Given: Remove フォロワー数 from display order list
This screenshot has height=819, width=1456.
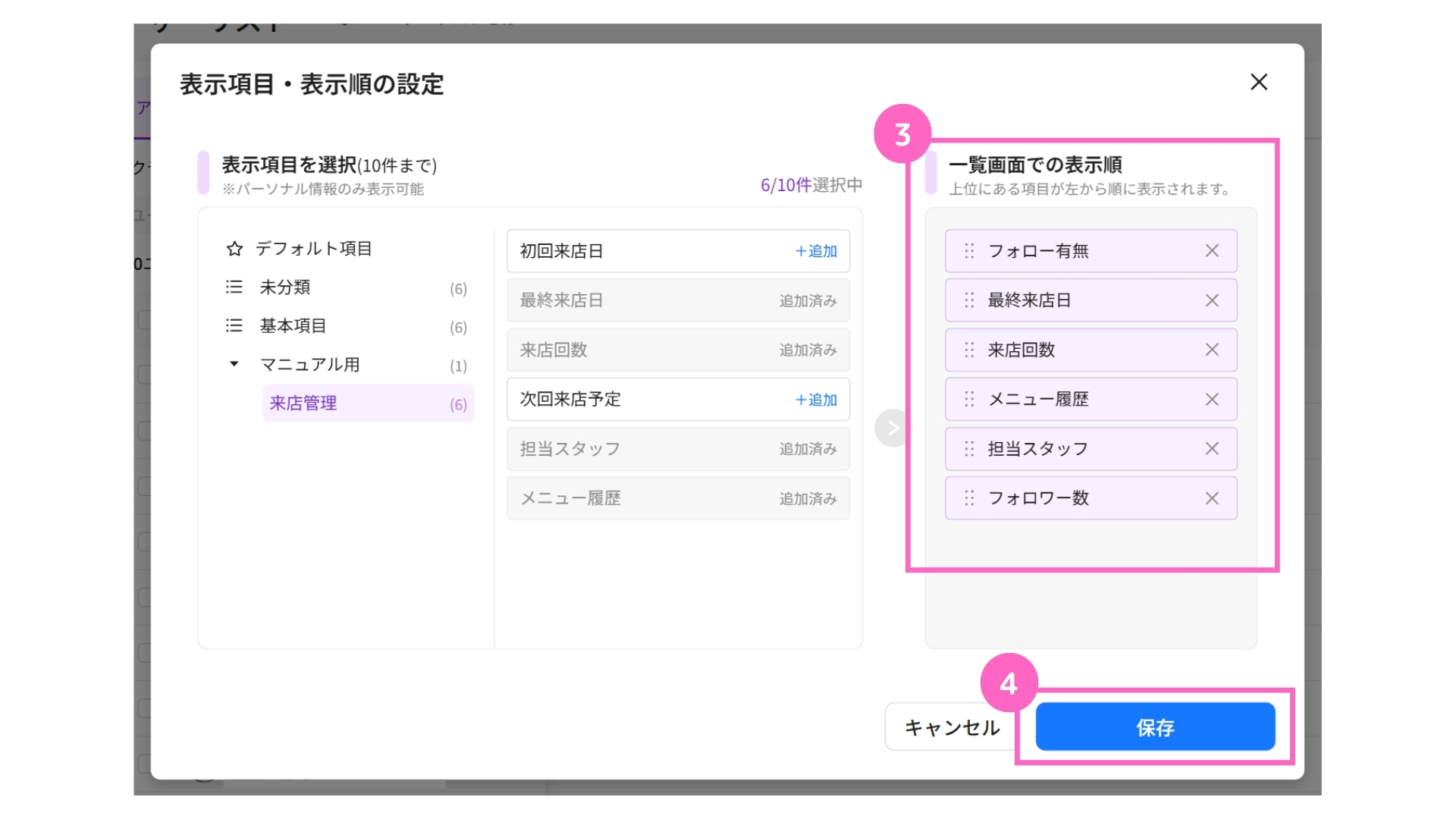Looking at the screenshot, I should click(1212, 498).
